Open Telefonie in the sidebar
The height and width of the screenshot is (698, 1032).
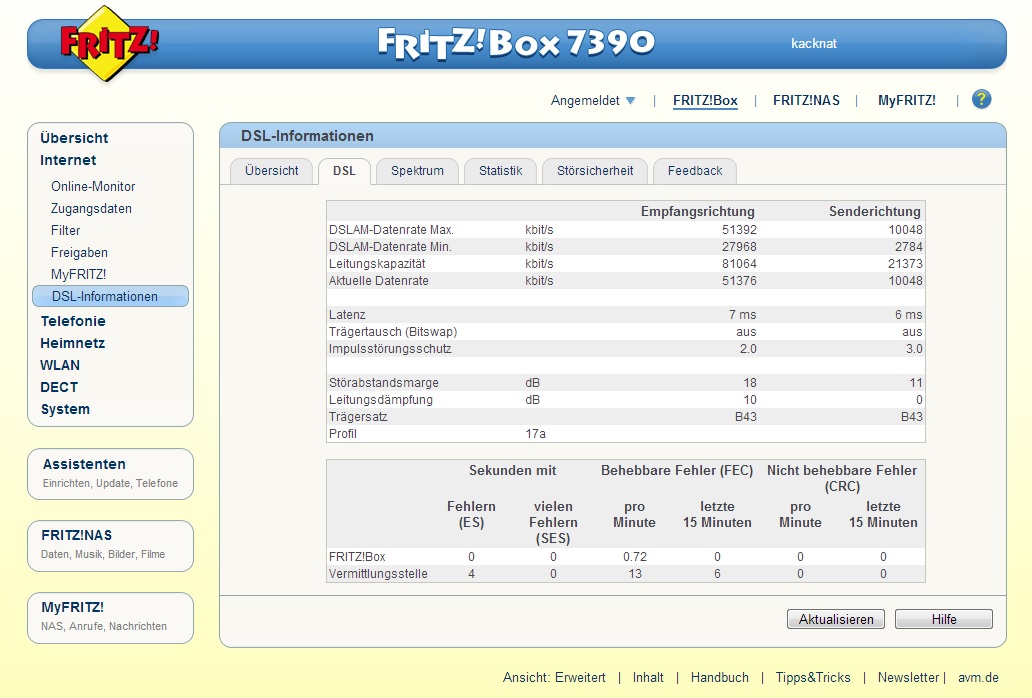[72, 321]
